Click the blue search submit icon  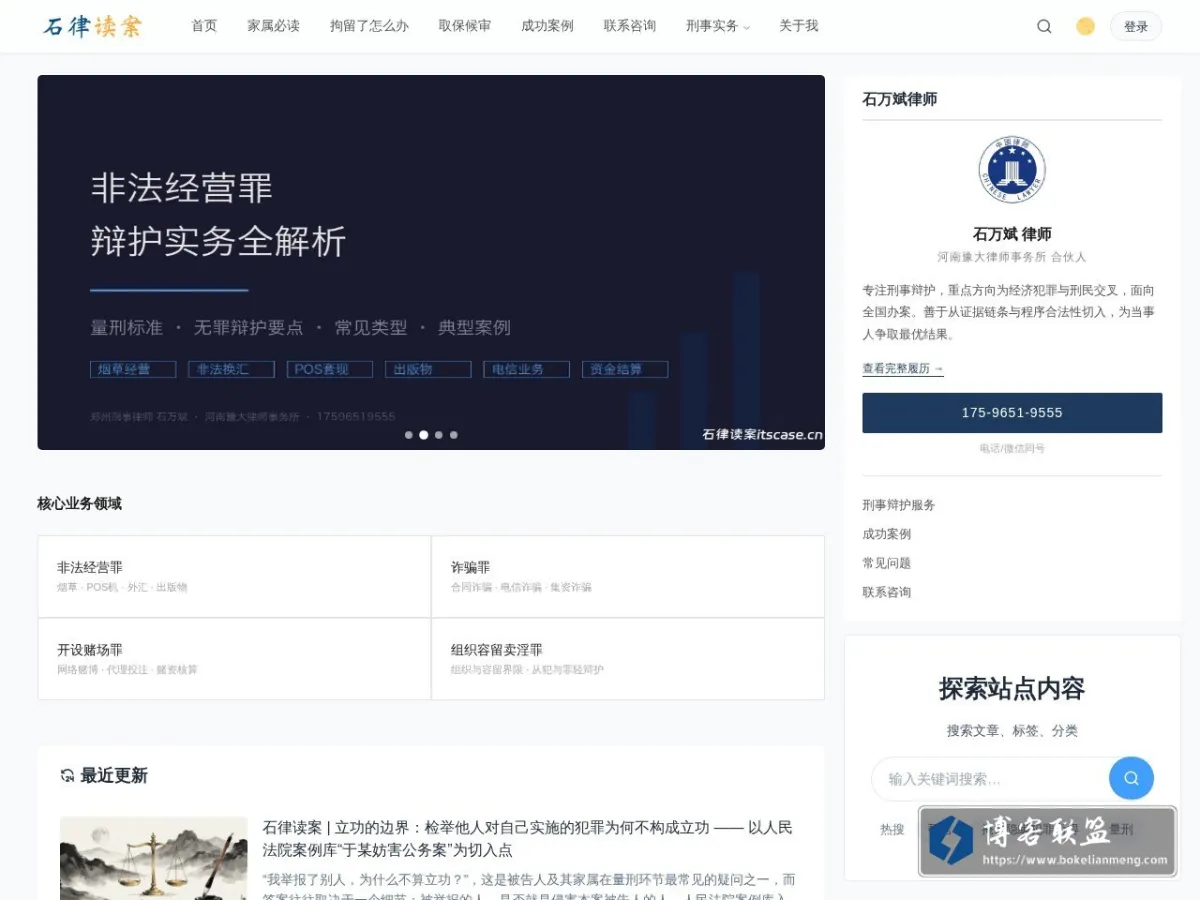point(1131,778)
